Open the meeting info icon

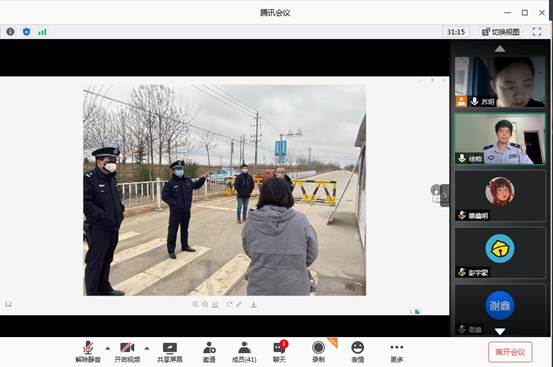point(10,32)
